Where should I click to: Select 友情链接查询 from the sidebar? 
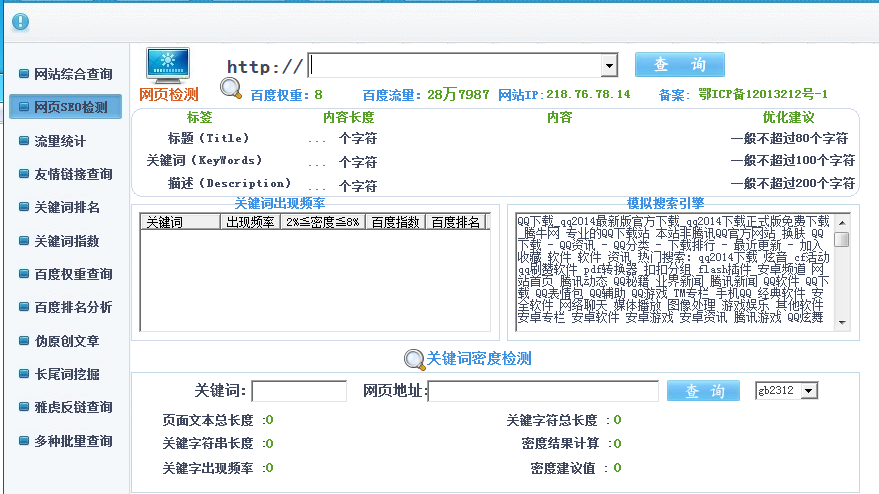(73, 174)
